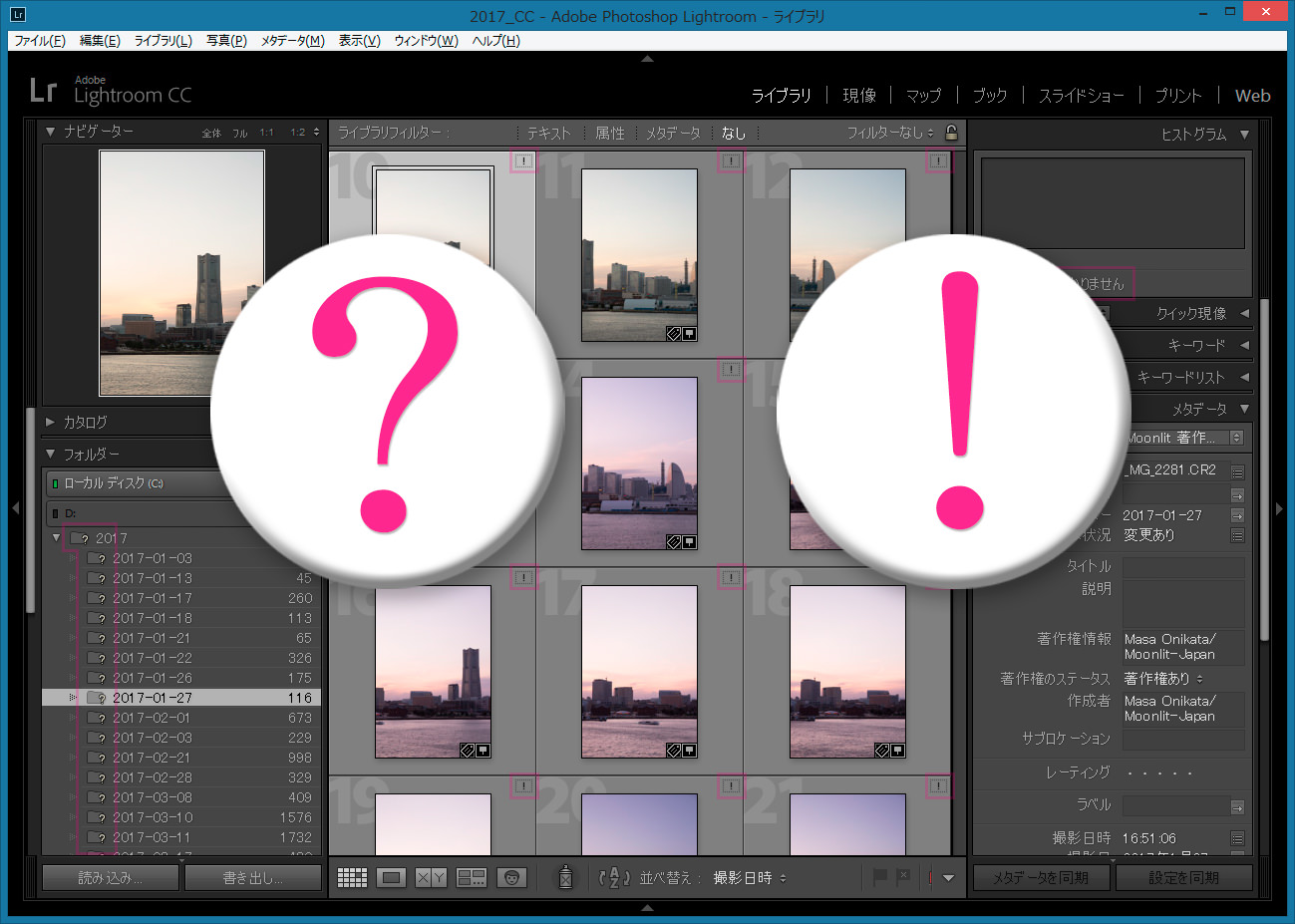Click the right panel scrollbar
The height and width of the screenshot is (924, 1295).
coord(1265,468)
